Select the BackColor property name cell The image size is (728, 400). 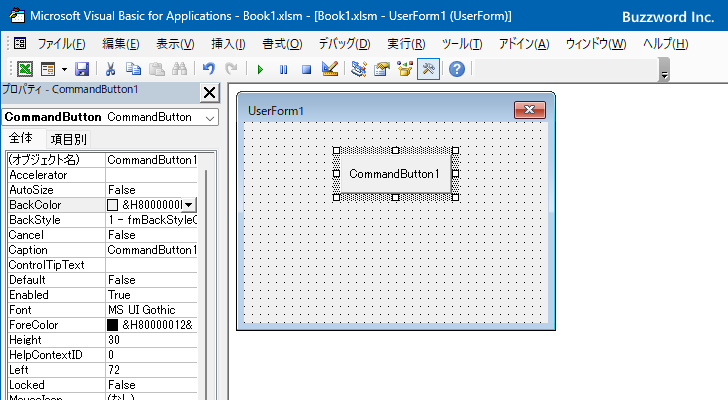tap(56, 205)
